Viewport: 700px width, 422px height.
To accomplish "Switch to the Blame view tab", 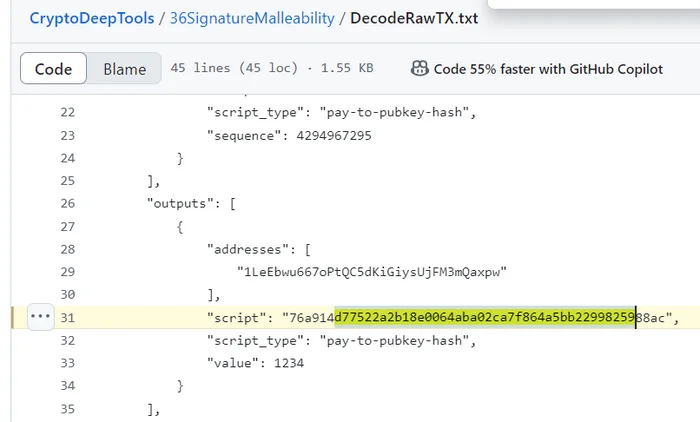I will [x=125, y=68].
